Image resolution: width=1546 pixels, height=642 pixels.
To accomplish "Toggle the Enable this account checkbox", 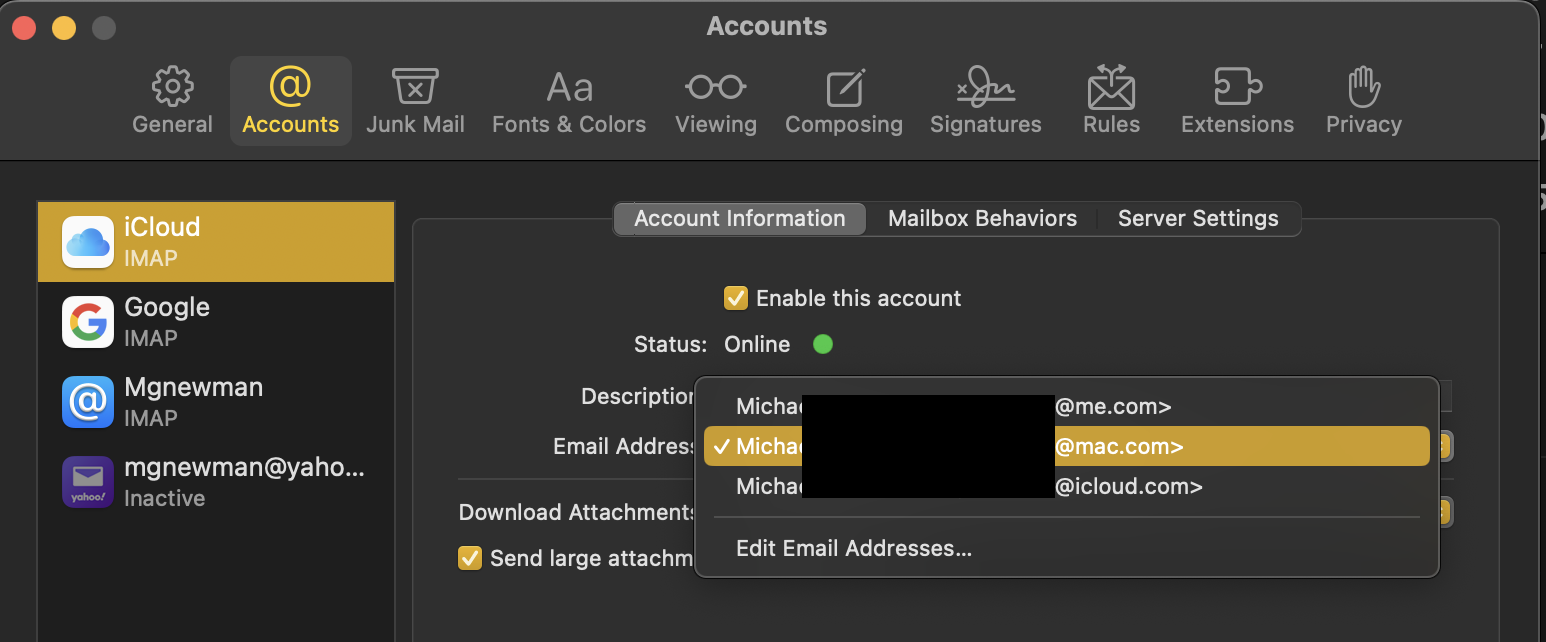I will coord(736,298).
